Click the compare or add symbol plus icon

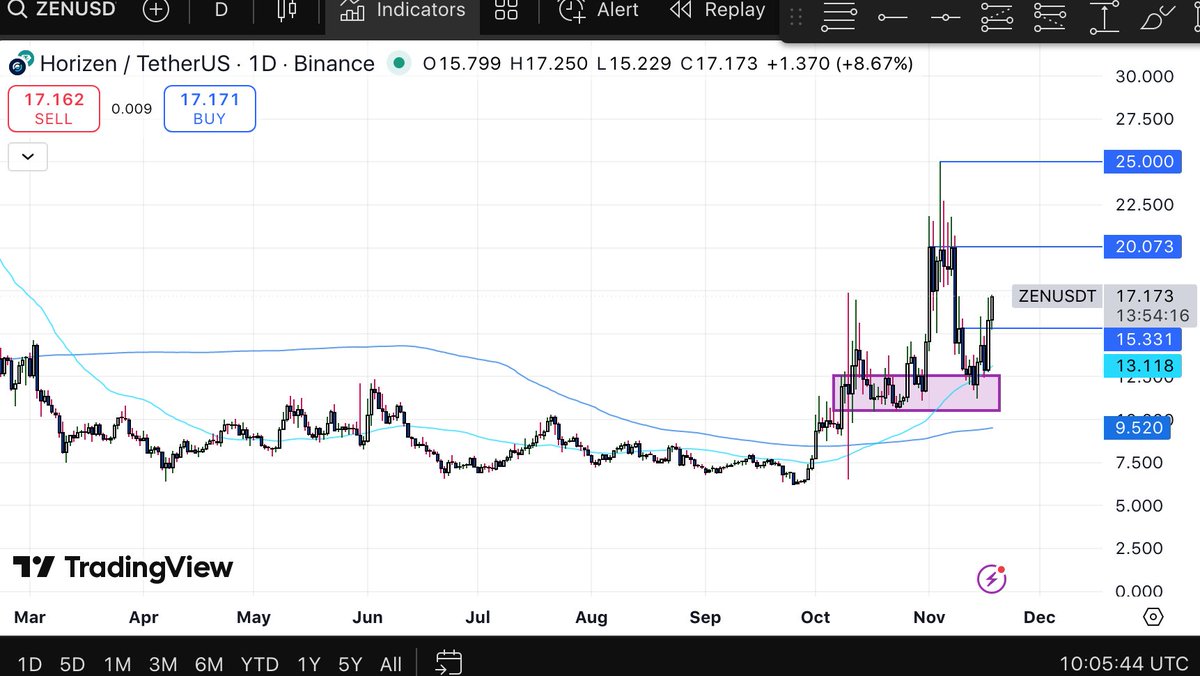(x=156, y=11)
